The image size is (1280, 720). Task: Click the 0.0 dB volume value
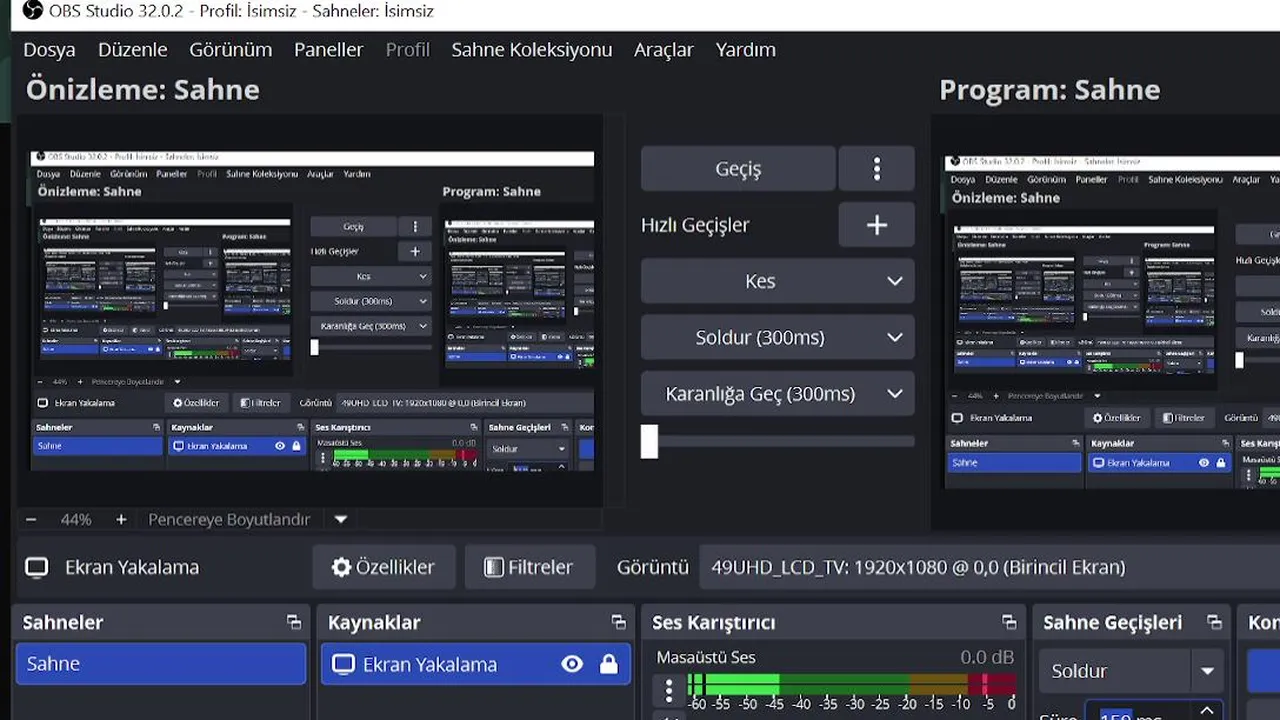987,657
